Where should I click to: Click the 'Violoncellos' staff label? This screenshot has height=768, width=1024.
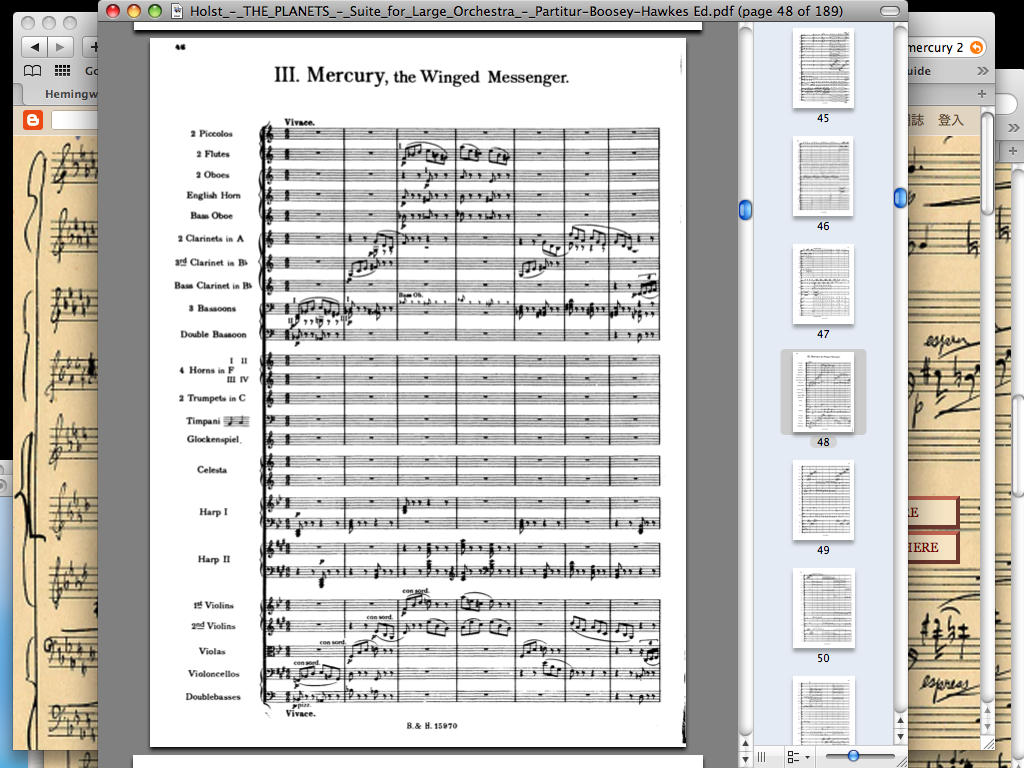click(x=214, y=673)
